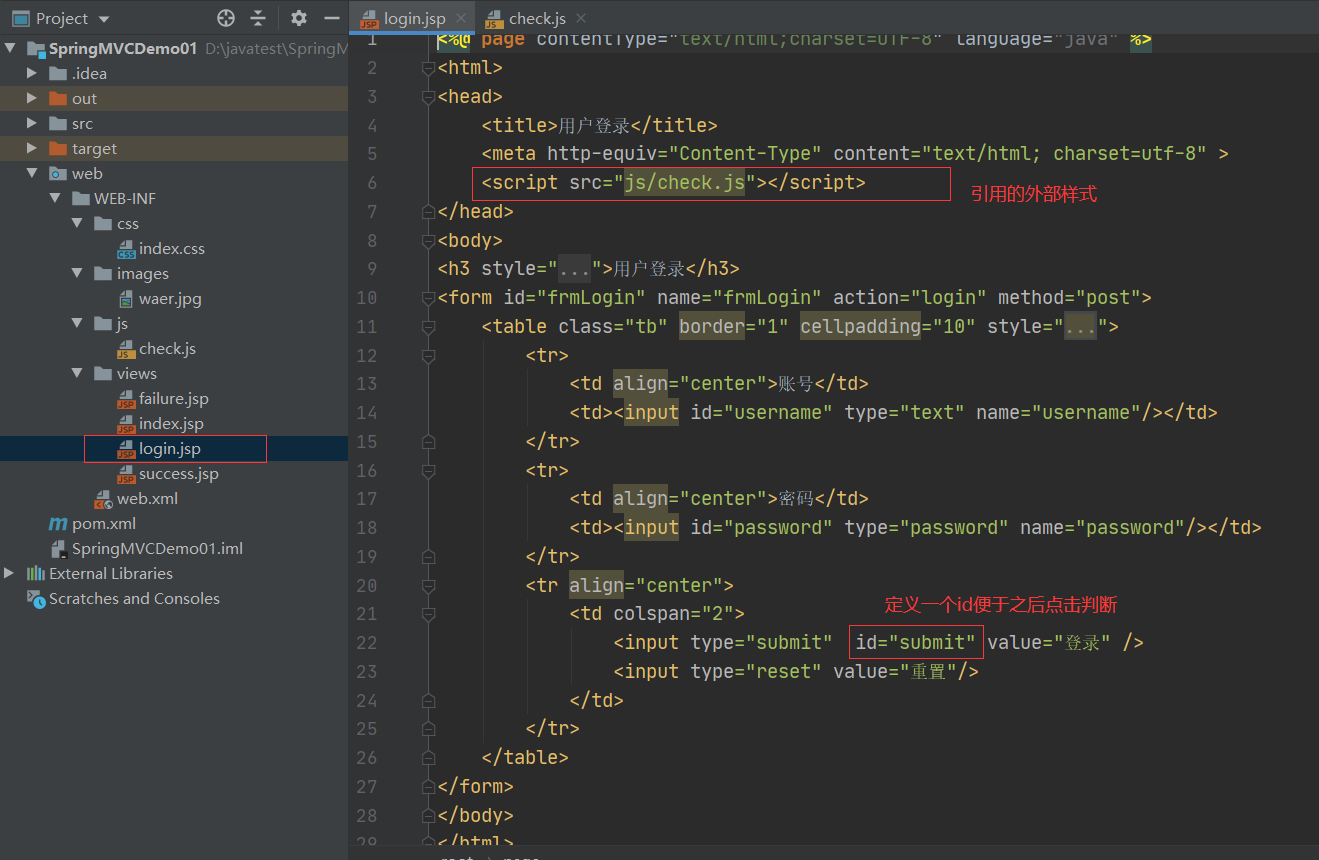
Task: Locate the opened file in the Project tree
Action: [x=226, y=18]
